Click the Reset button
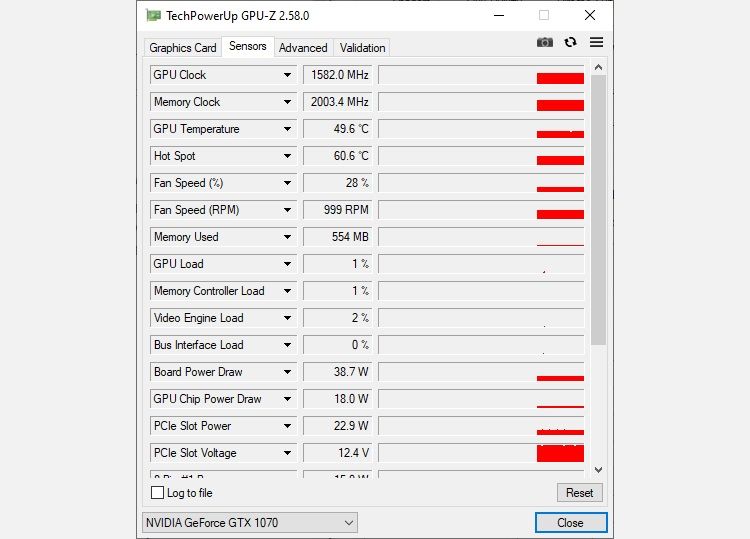The width and height of the screenshot is (750, 539). [x=580, y=493]
